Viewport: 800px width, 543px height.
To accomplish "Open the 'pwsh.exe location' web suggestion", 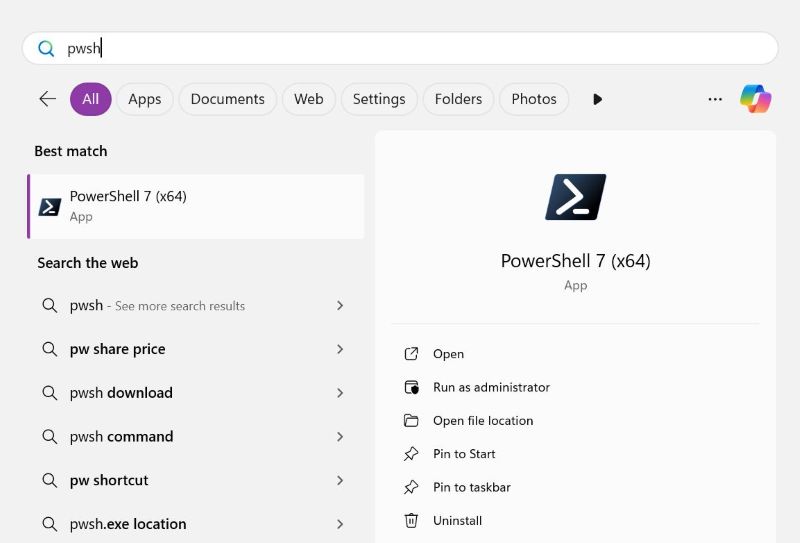I will point(128,524).
